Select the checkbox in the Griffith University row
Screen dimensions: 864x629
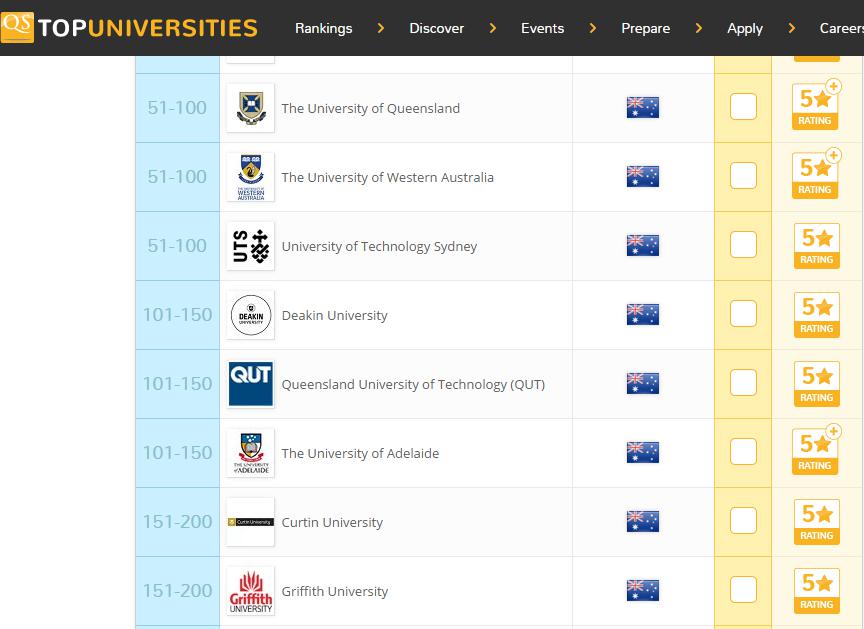tap(743, 590)
